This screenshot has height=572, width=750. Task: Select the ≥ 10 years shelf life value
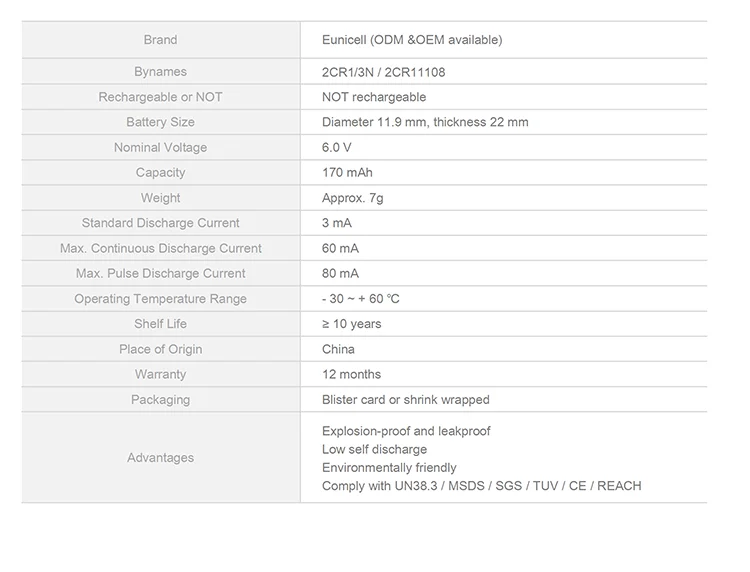(x=352, y=324)
